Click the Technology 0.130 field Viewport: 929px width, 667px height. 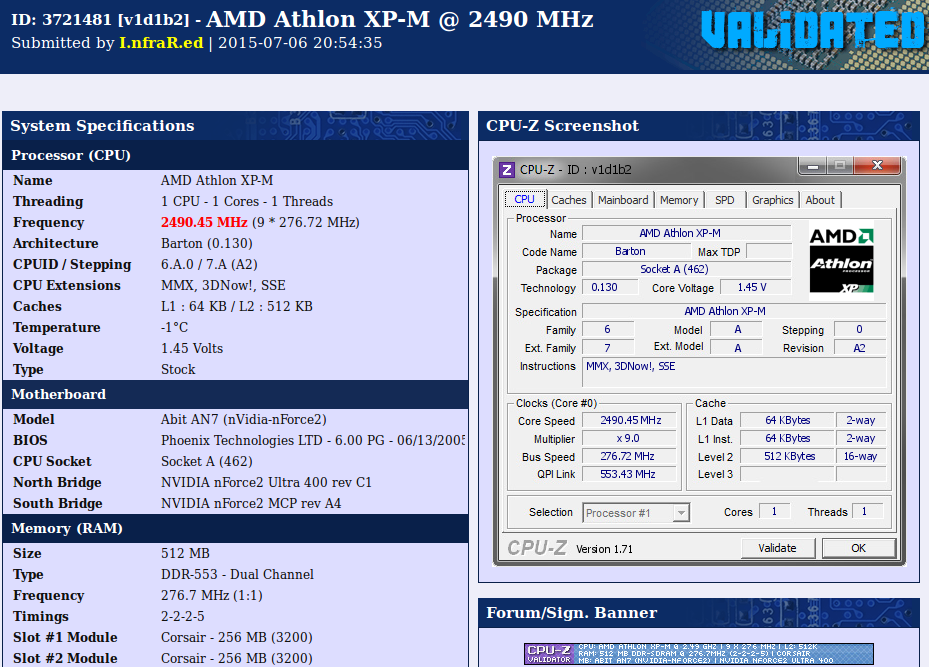point(610,287)
